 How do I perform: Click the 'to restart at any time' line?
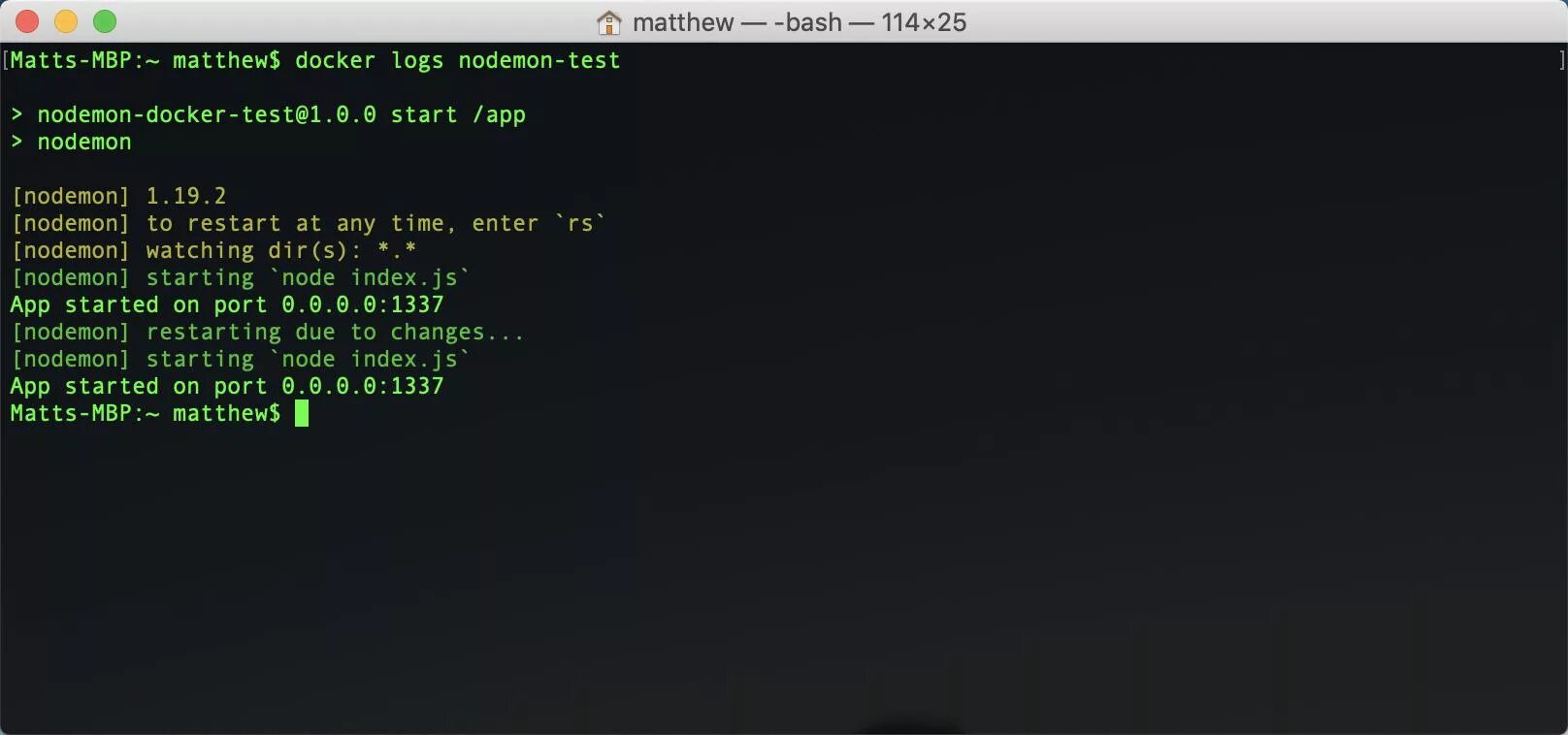pos(309,223)
